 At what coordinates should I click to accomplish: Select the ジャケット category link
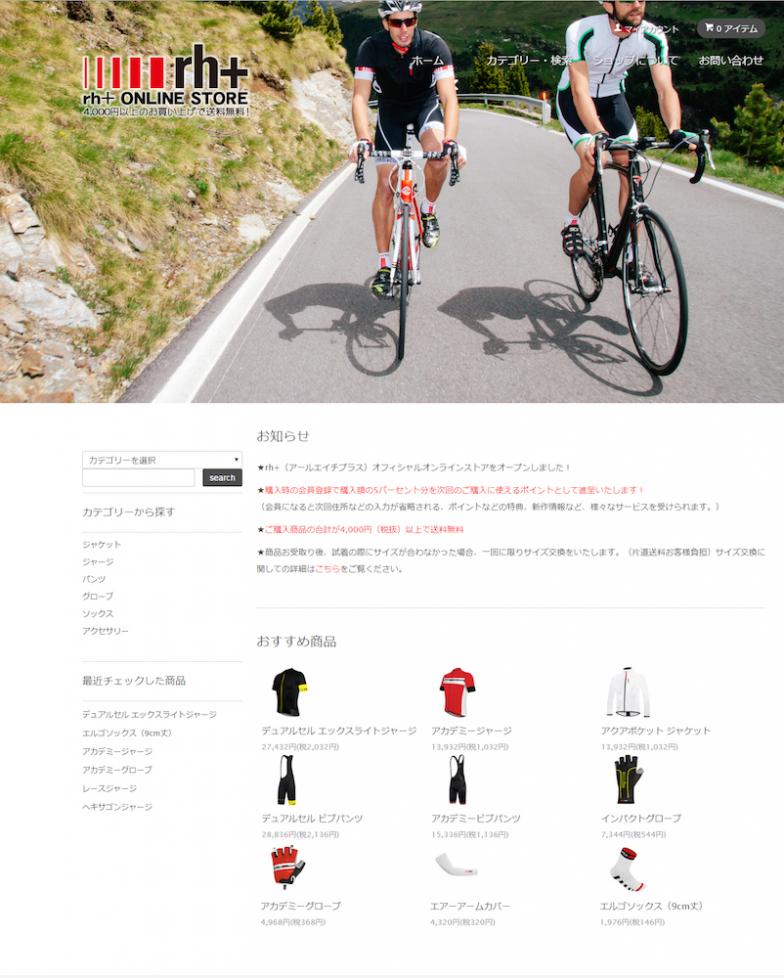[102, 545]
